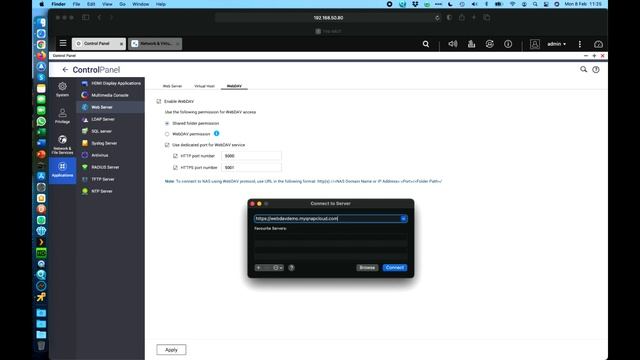Toggle the HTTPS port number checkbox
This screenshot has height=360, width=640.
point(176,167)
